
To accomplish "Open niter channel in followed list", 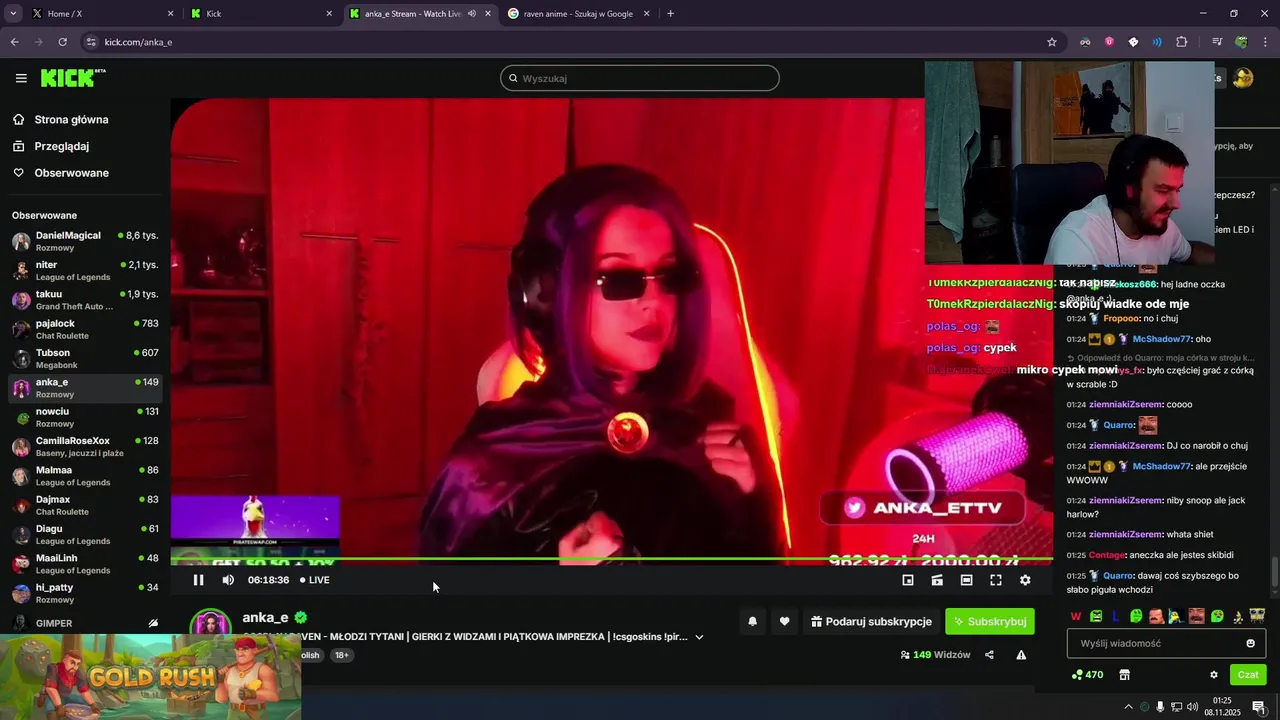I will (x=85, y=270).
